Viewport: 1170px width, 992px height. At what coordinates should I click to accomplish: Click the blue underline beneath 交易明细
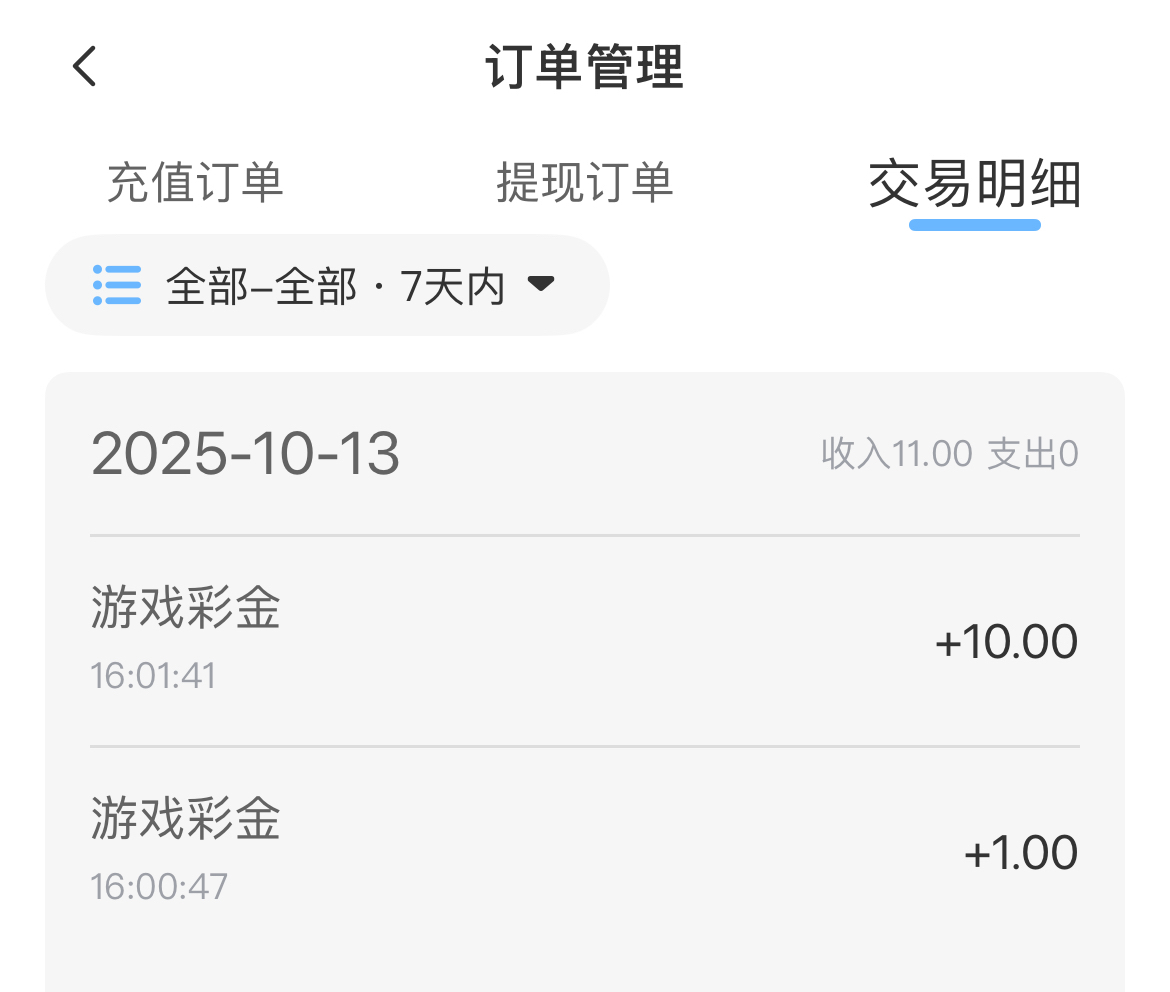(x=974, y=224)
